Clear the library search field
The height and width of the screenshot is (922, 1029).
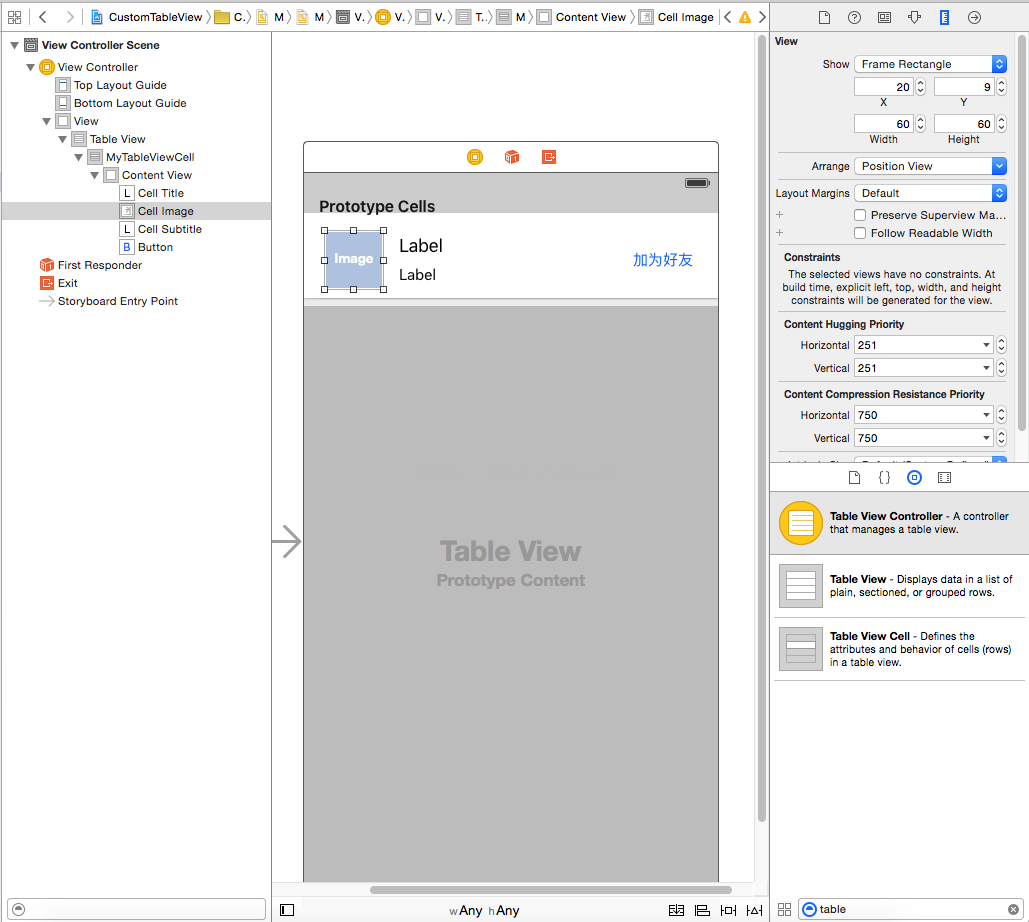pos(1013,910)
